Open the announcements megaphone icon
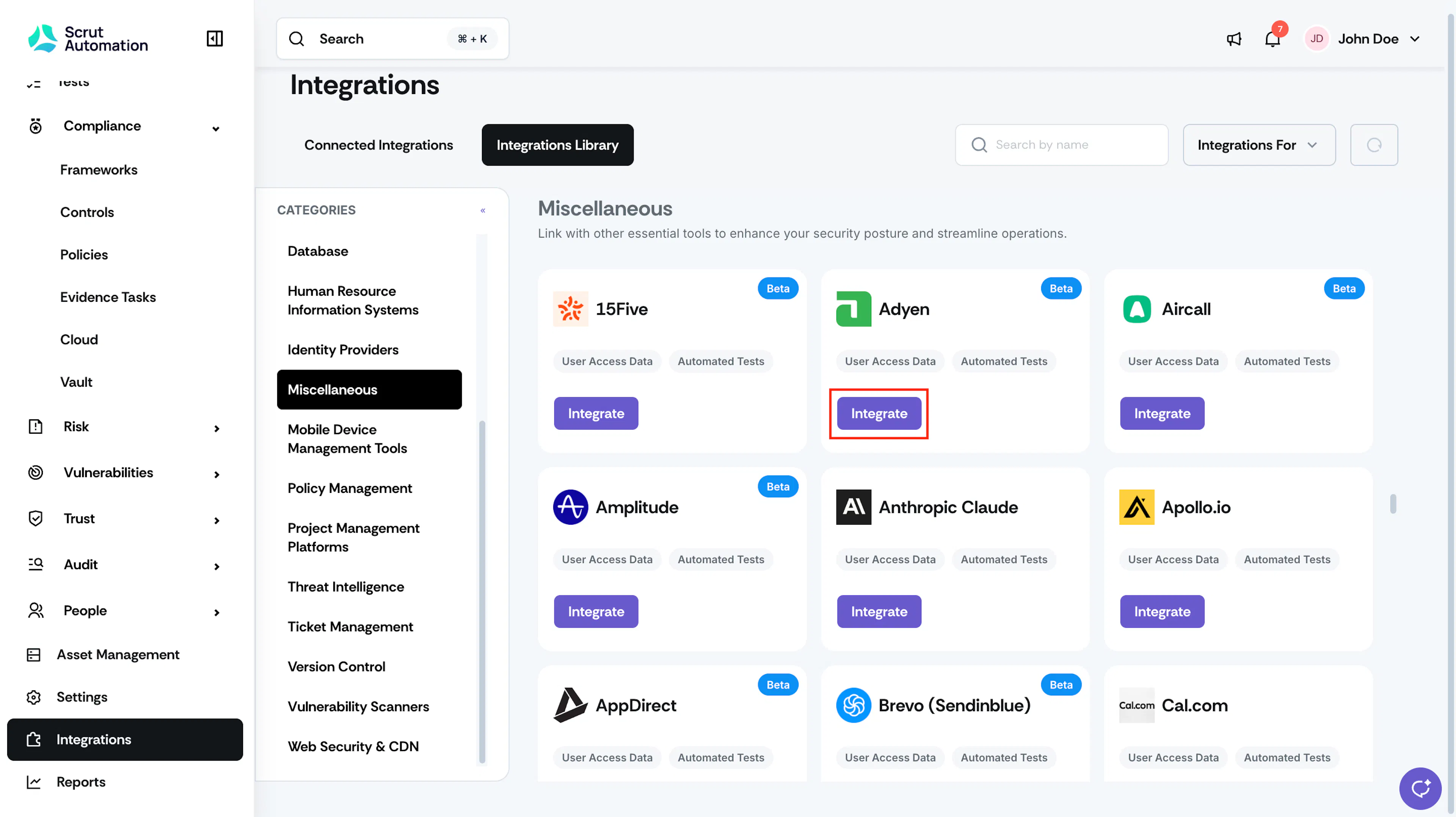Screen dimensions: 1456x817 pos(1234,39)
